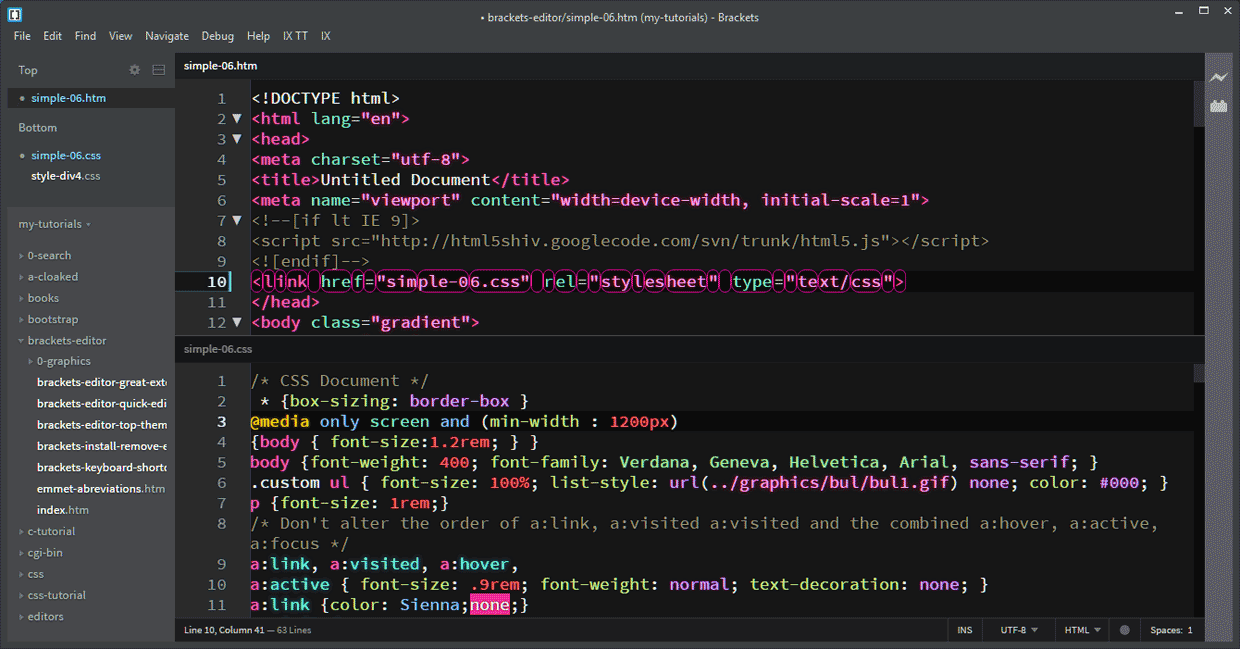Viewport: 1240px width, 649px height.
Task: Click the "Untitled Document" title text
Action: click(x=405, y=180)
